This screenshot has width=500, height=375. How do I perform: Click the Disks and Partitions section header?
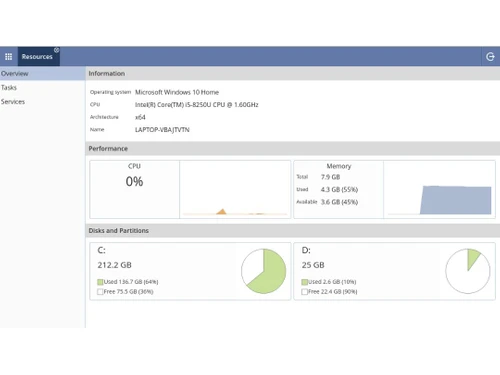[293, 230]
